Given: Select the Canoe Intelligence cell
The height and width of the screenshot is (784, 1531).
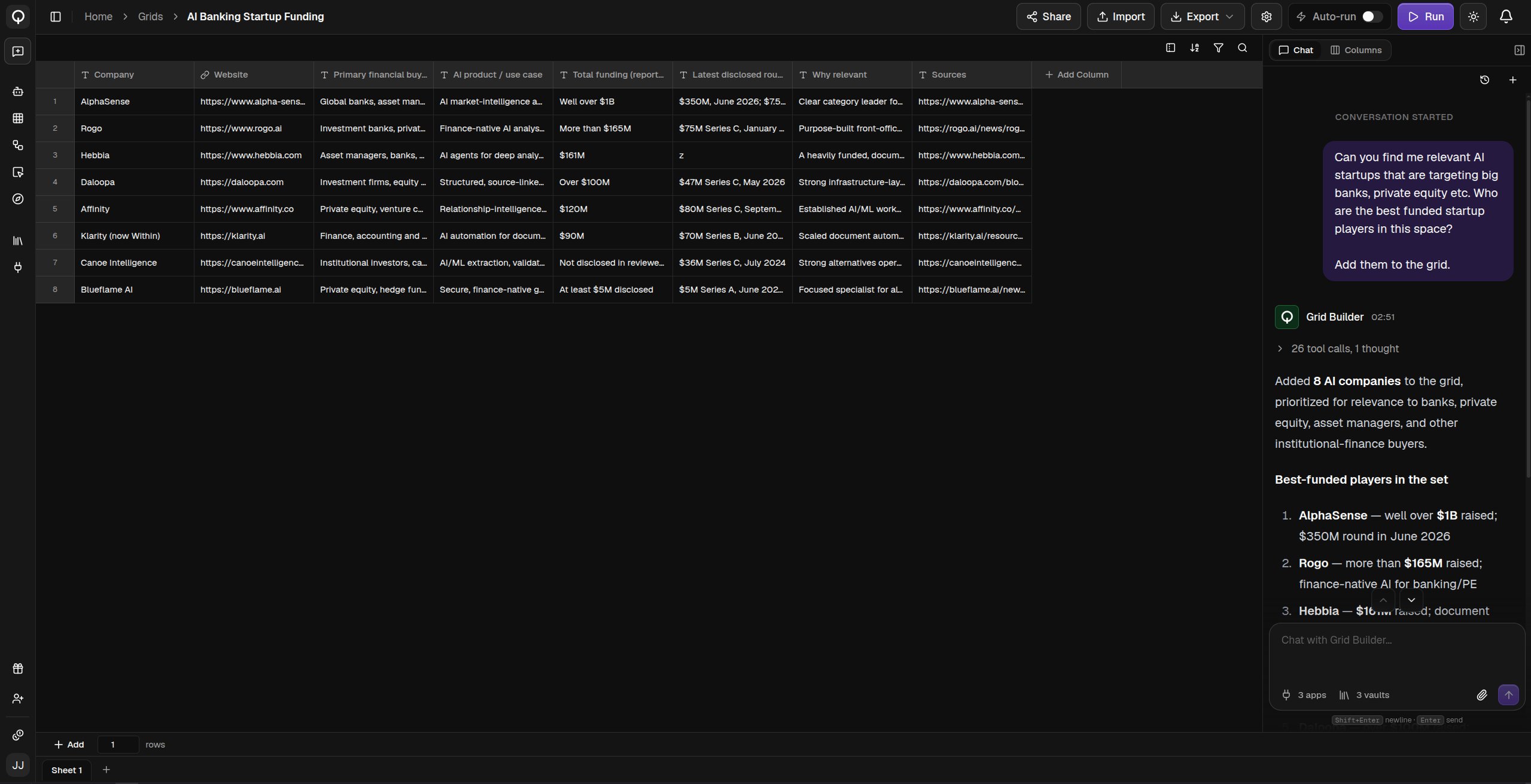Looking at the screenshot, I should (134, 263).
